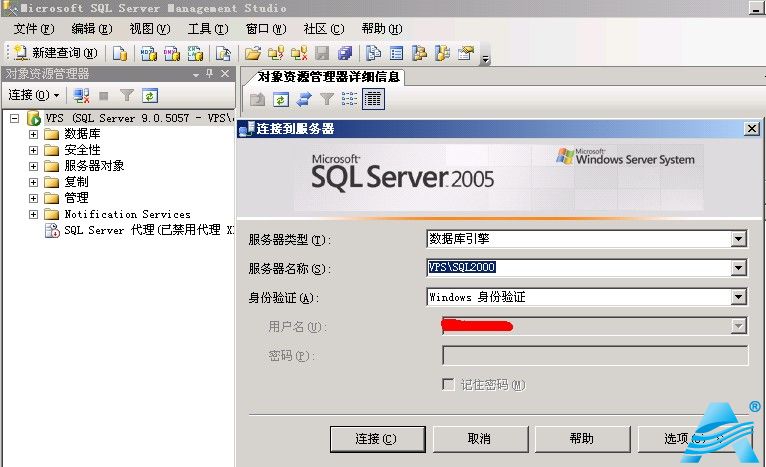Open a Database Engine Query from toolbar
Viewport: 766px width, 467px height.
pos(120,53)
